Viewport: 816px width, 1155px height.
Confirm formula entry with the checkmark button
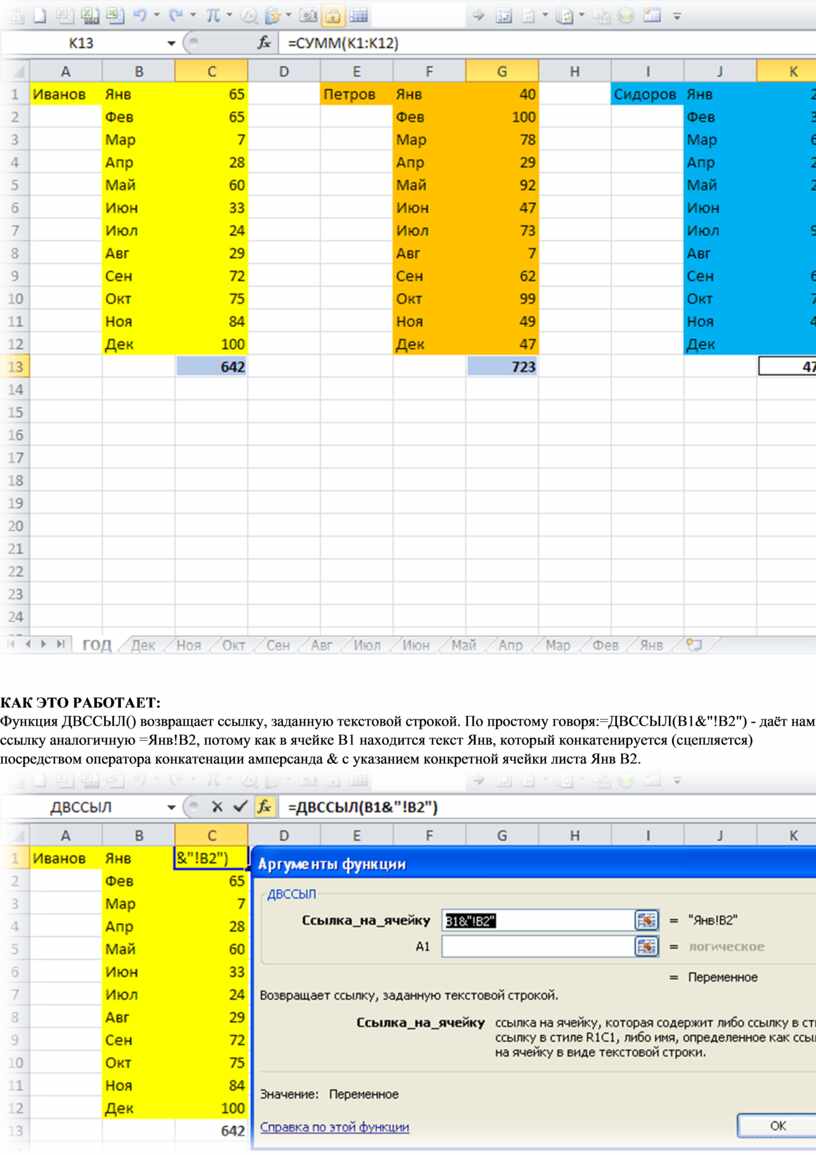[240, 807]
